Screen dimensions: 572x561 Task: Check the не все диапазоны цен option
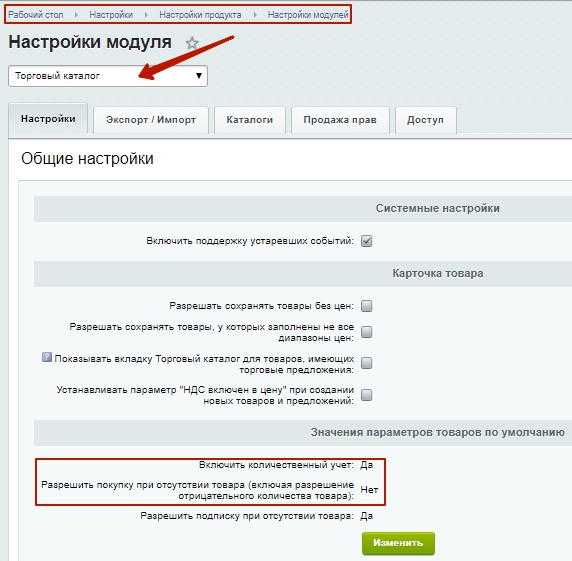[x=366, y=332]
